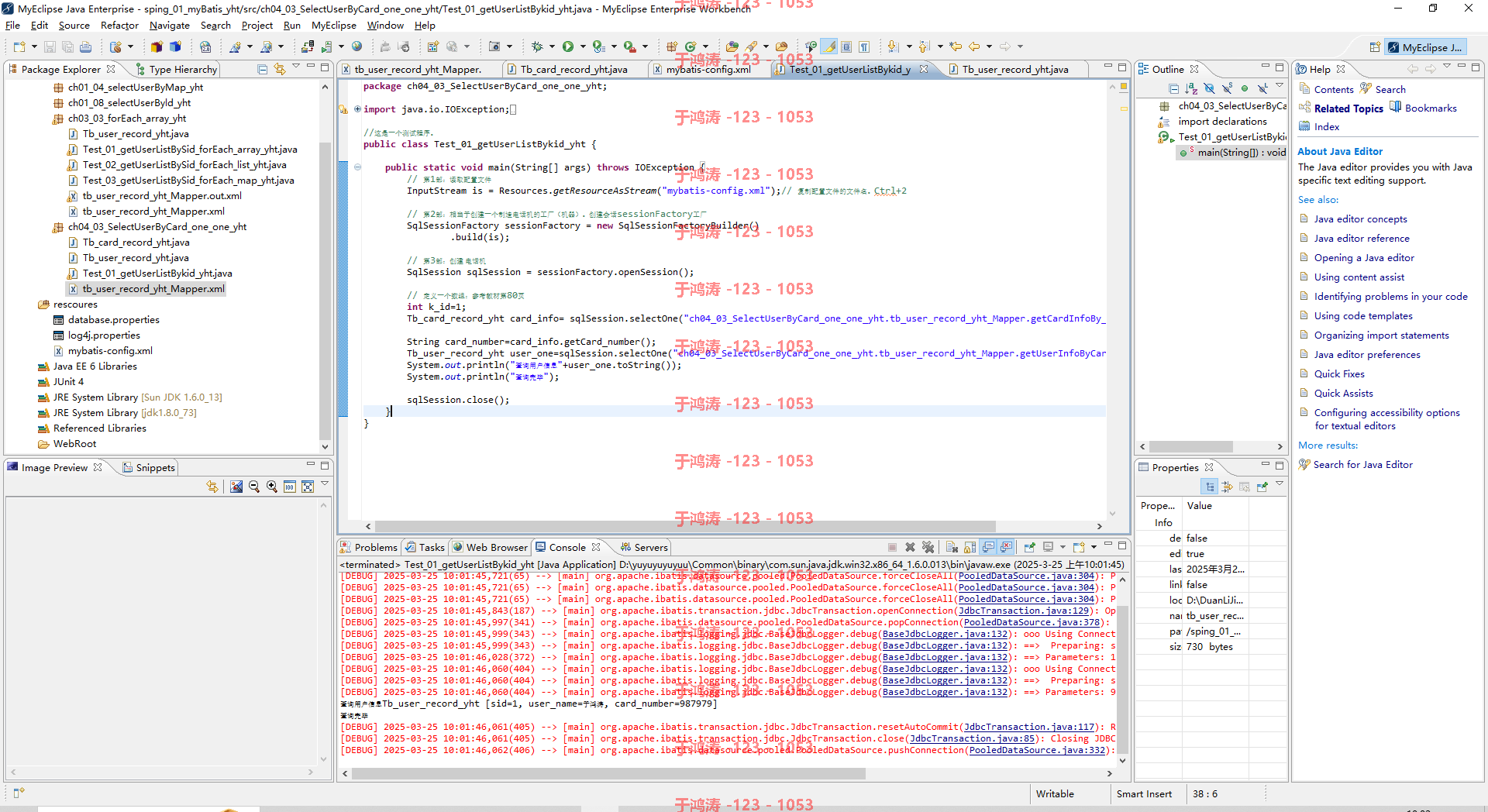
Task: Toggle Mark Occurrences highlighter button
Action: pos(829,46)
